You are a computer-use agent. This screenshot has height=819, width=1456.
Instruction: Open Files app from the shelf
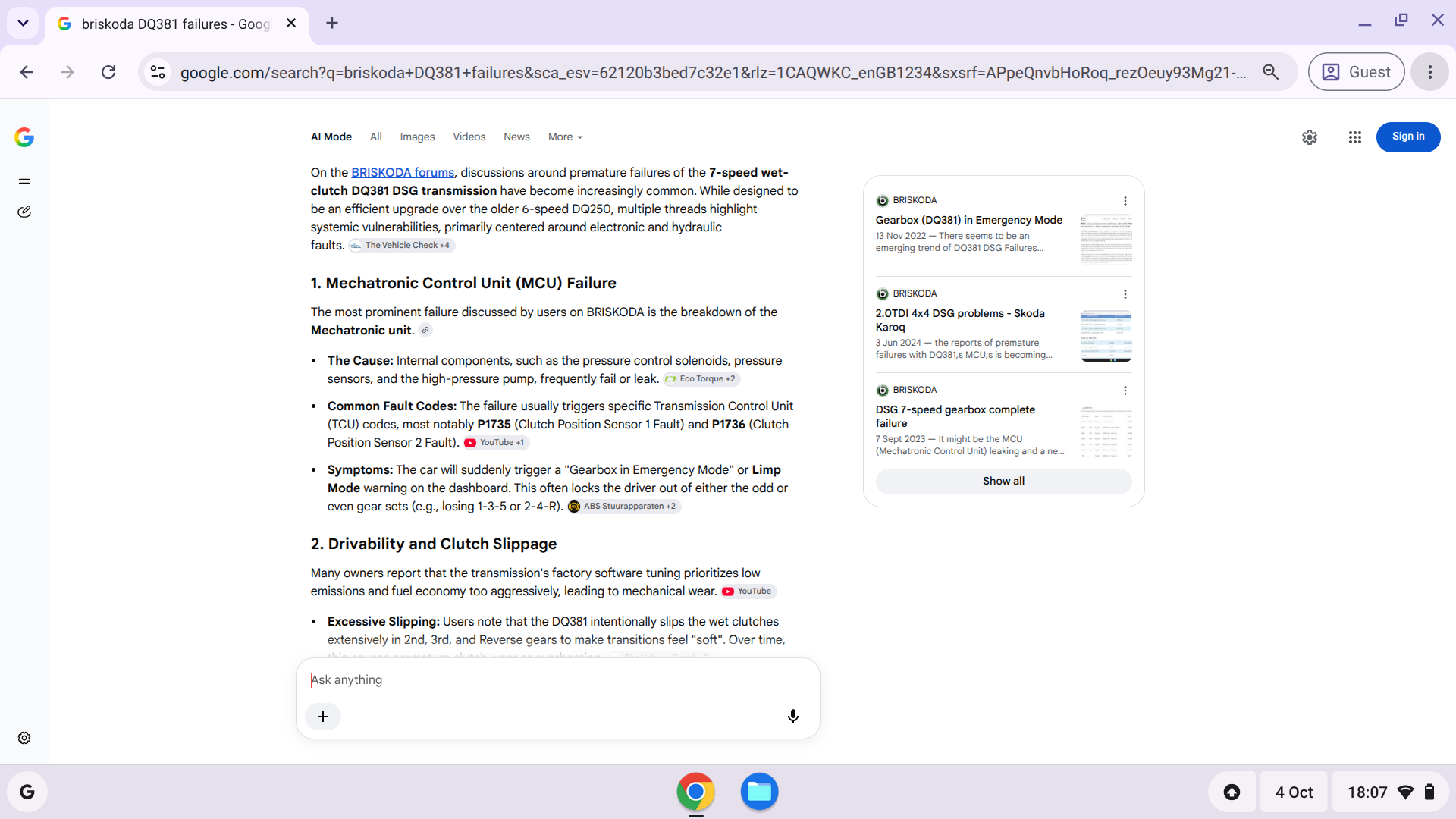pos(759,792)
